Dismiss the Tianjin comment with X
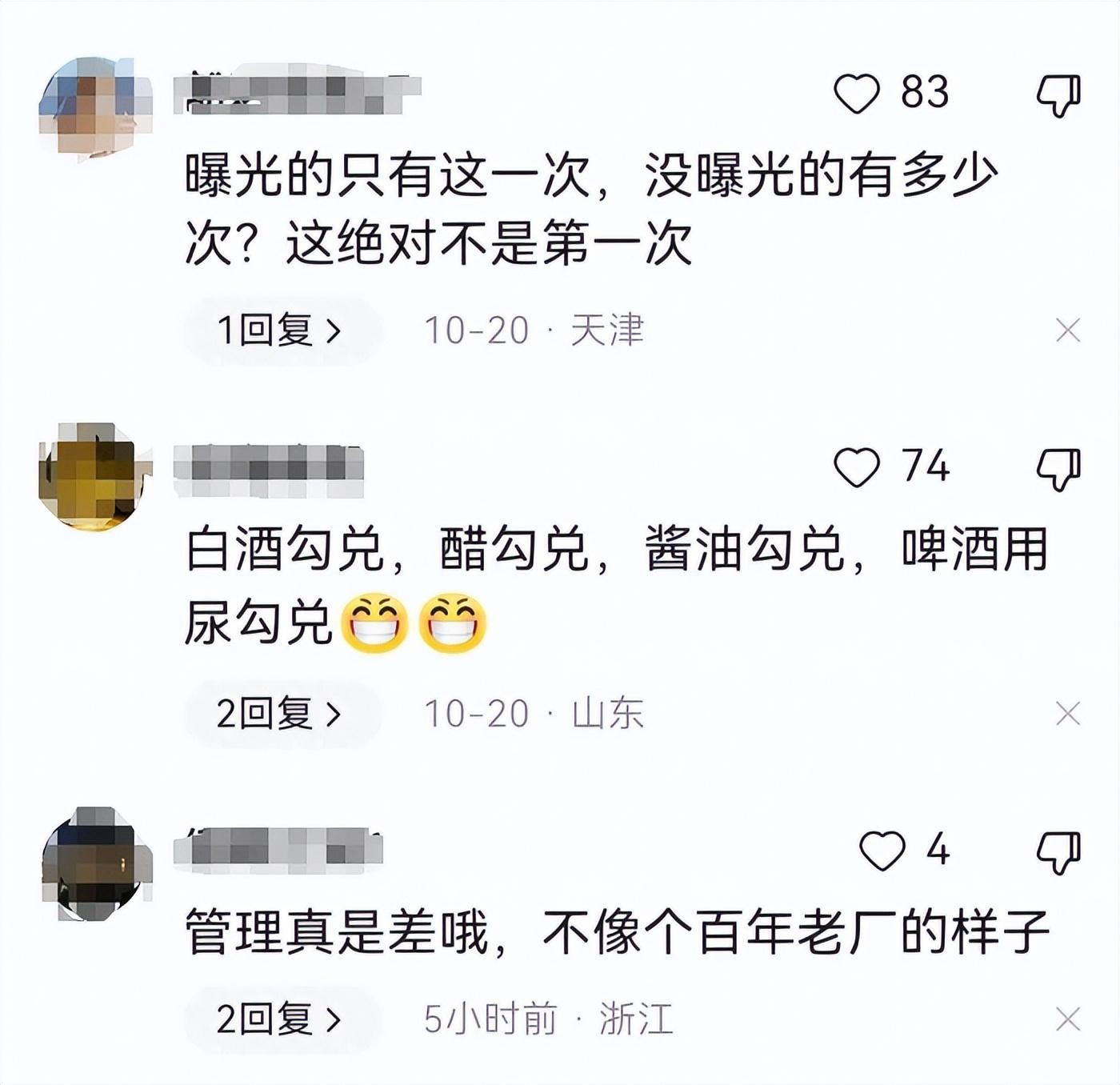Screen dimensions: 1120x1085 coord(1068,330)
